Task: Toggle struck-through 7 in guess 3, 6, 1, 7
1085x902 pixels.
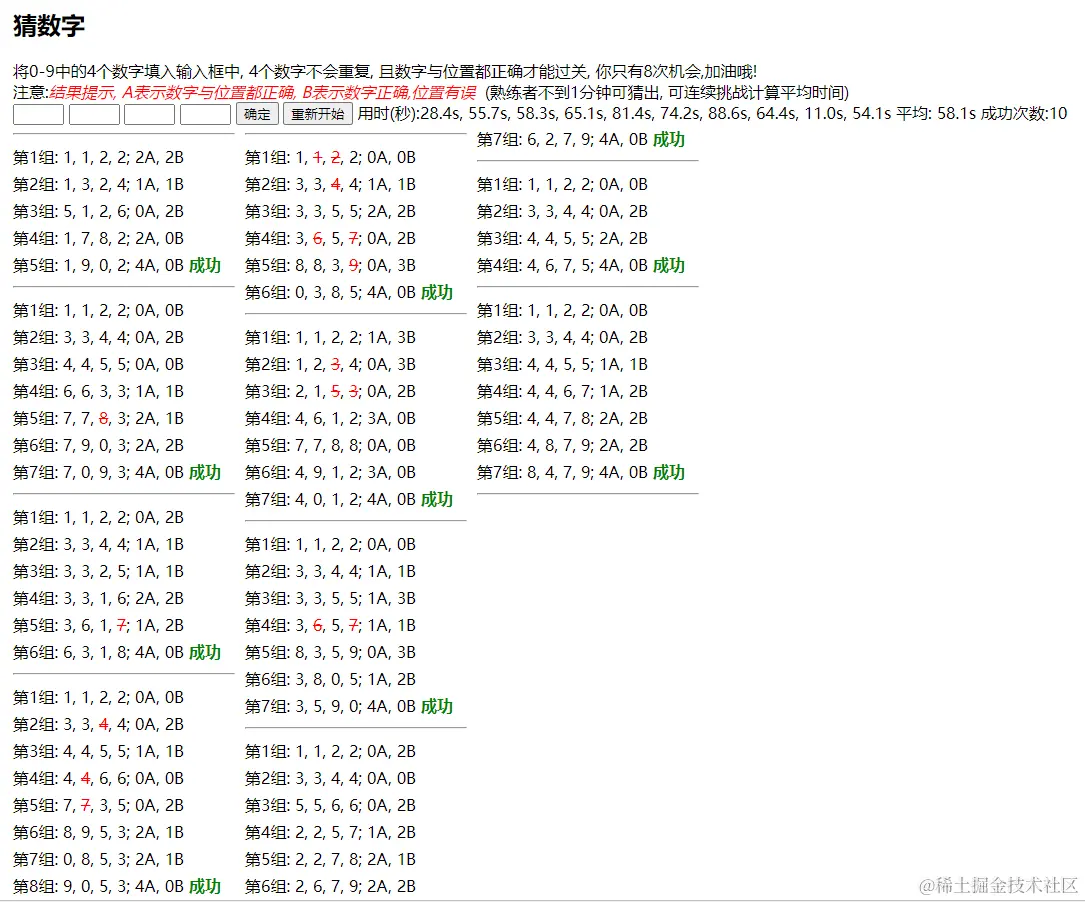Action: [121, 626]
